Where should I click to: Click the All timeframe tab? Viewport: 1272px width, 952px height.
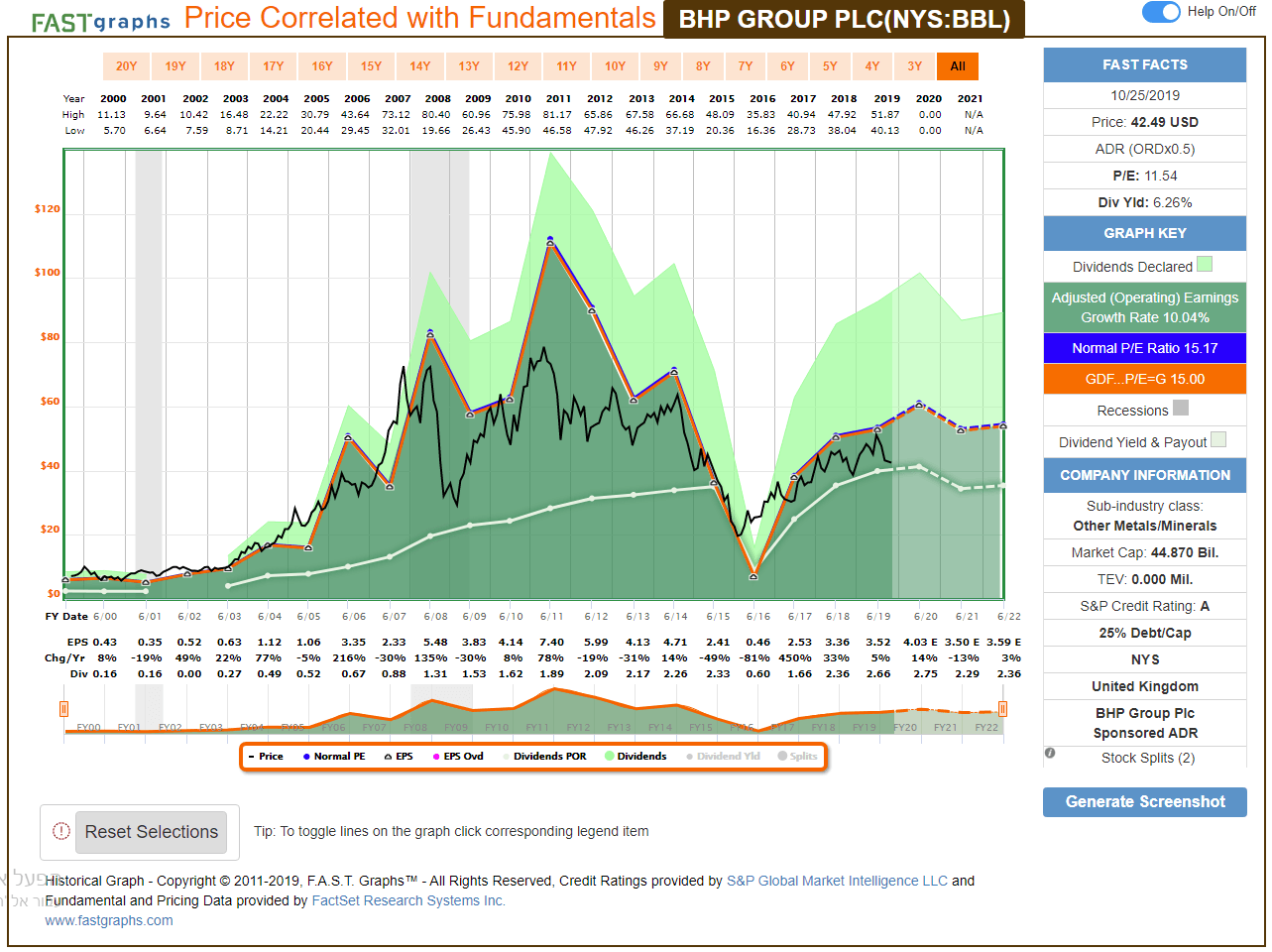(x=957, y=66)
